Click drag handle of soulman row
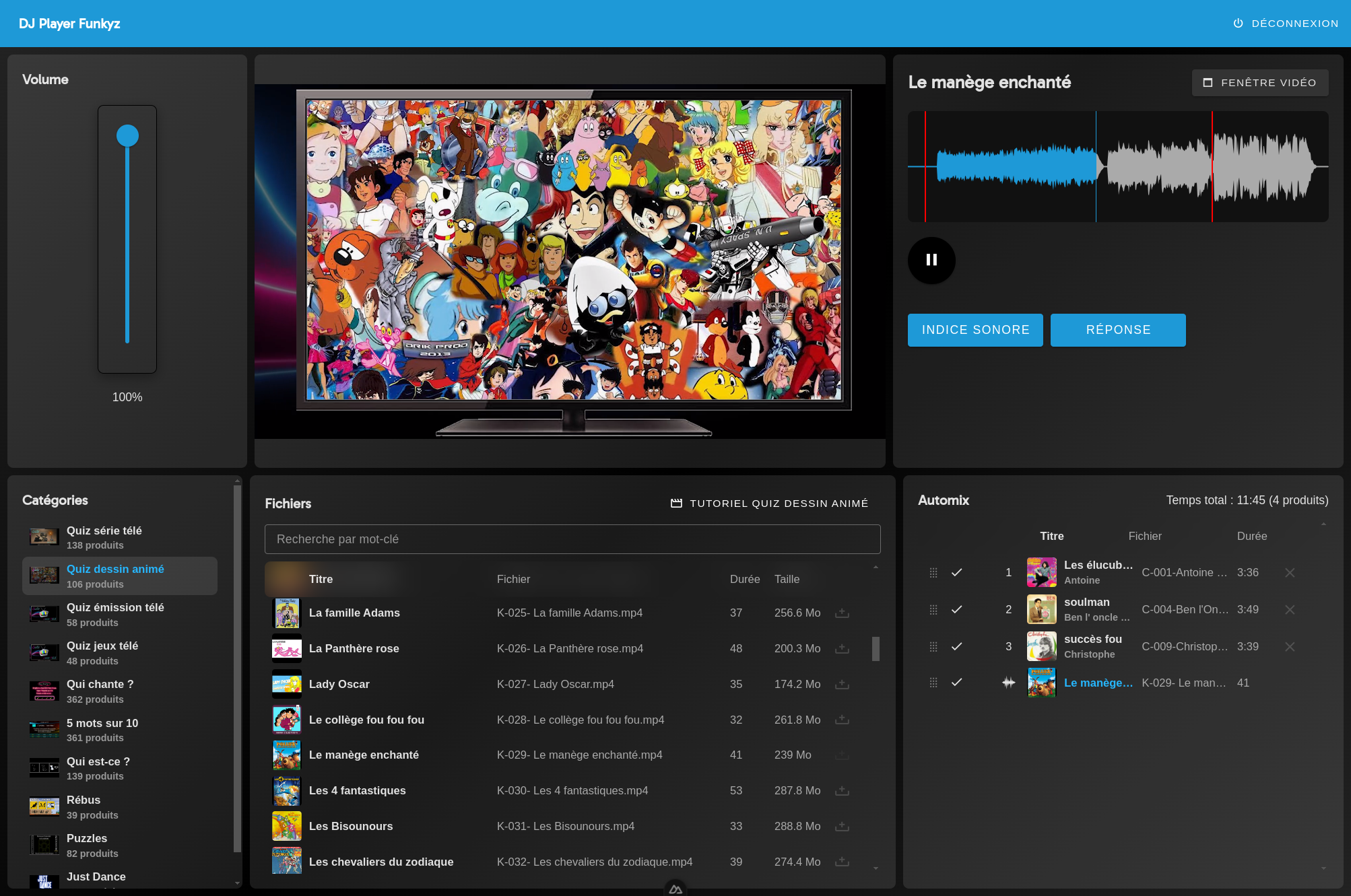Viewport: 1351px width, 896px height. point(933,609)
